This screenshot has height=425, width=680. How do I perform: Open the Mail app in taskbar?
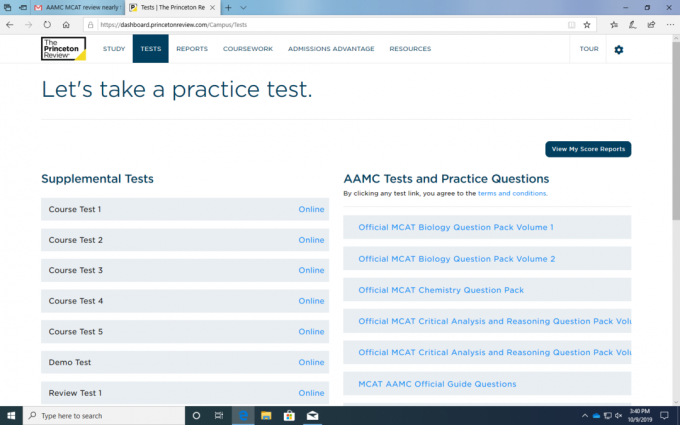click(x=312, y=415)
